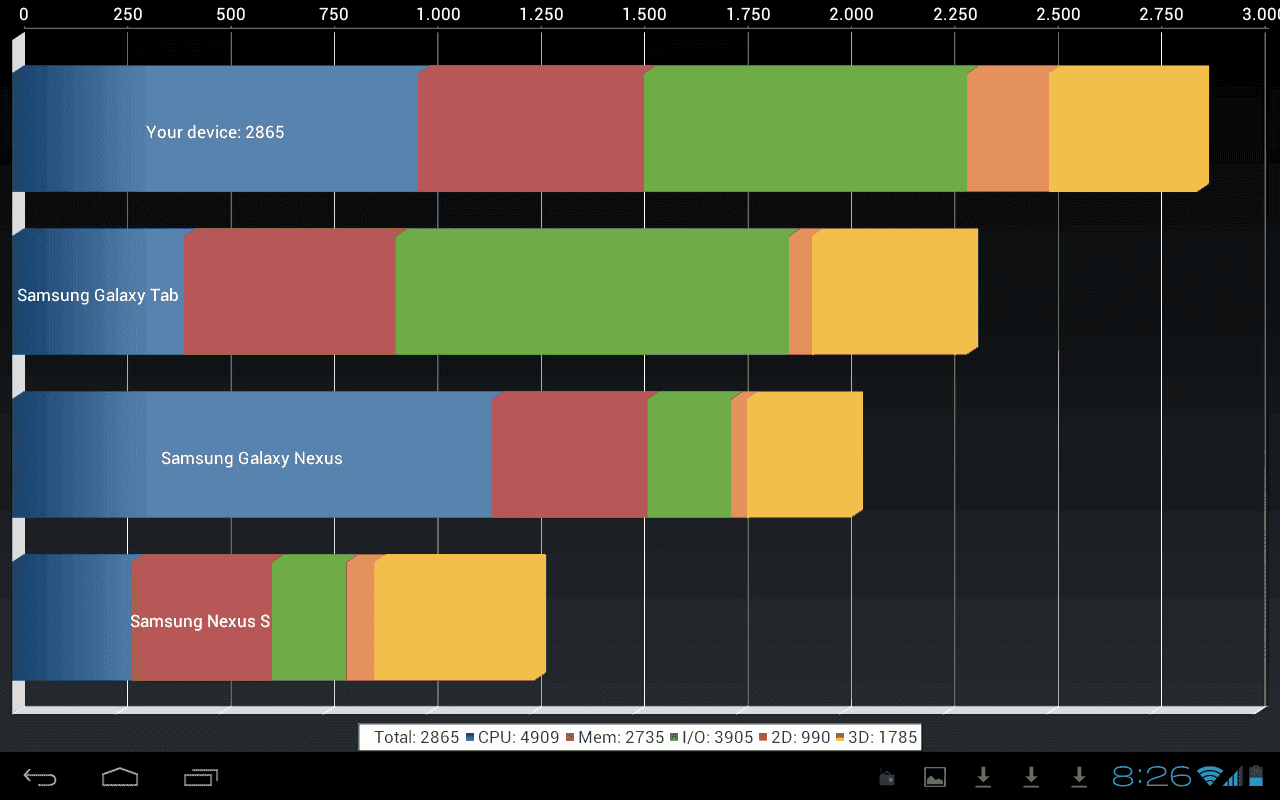Select 'Samsung Galaxy Tab' bar label
This screenshot has width=1280, height=800.
tap(98, 295)
